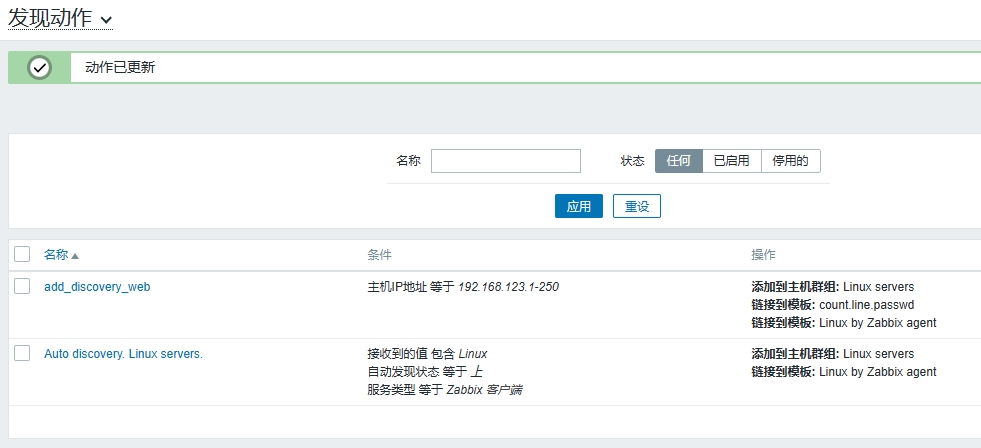Tick the select-all checkbox in table header
The height and width of the screenshot is (448, 981).
tap(22, 255)
